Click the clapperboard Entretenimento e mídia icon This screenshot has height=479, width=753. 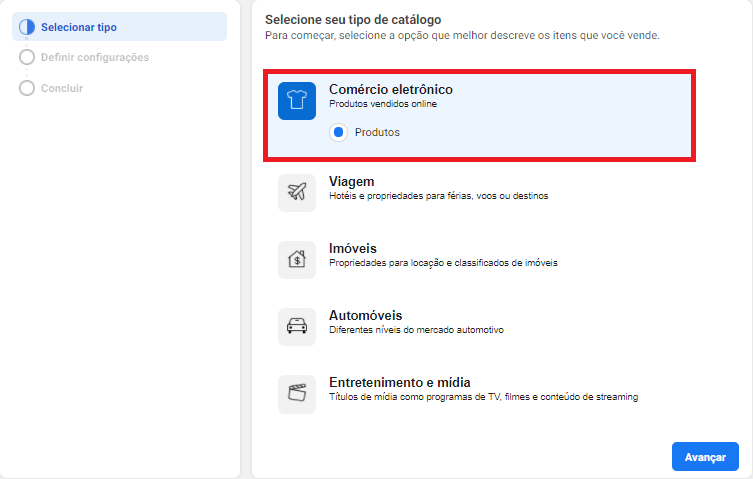[297, 394]
